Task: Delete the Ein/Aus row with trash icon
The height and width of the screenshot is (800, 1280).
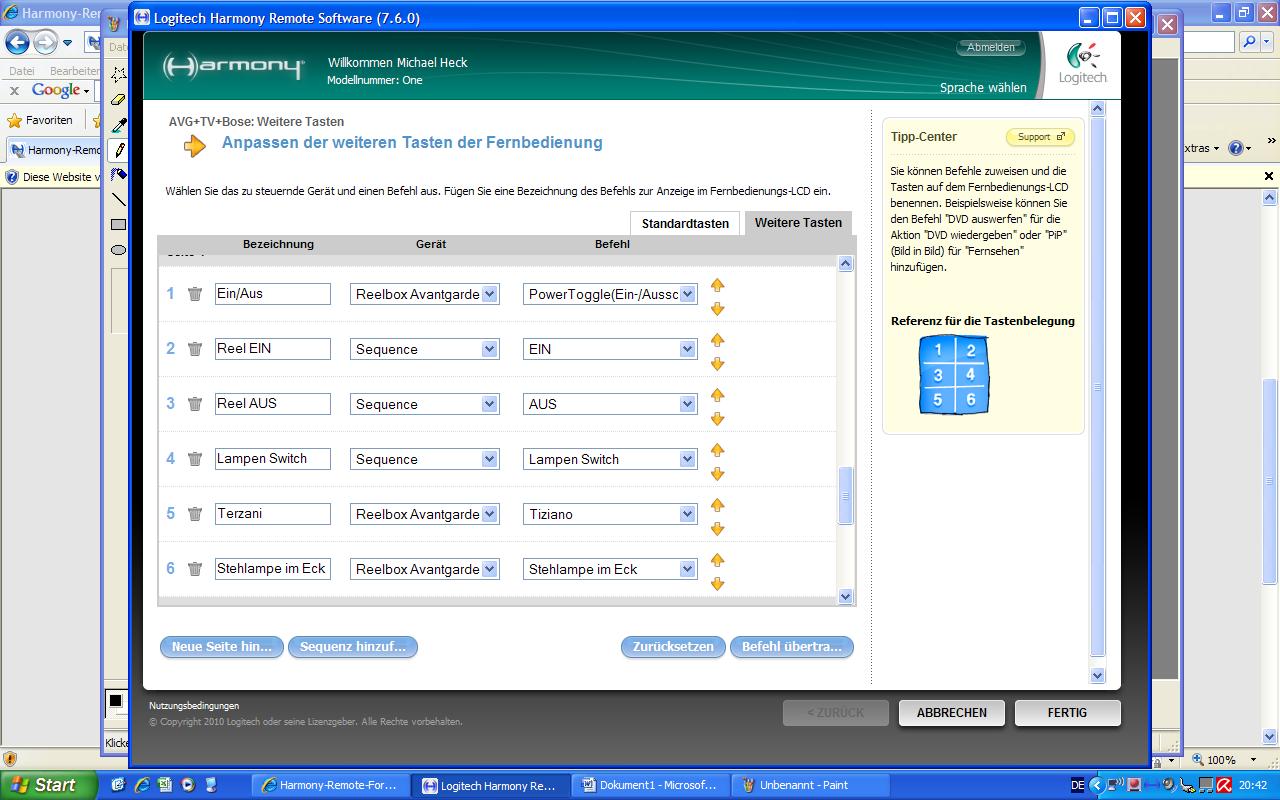Action: click(x=195, y=294)
